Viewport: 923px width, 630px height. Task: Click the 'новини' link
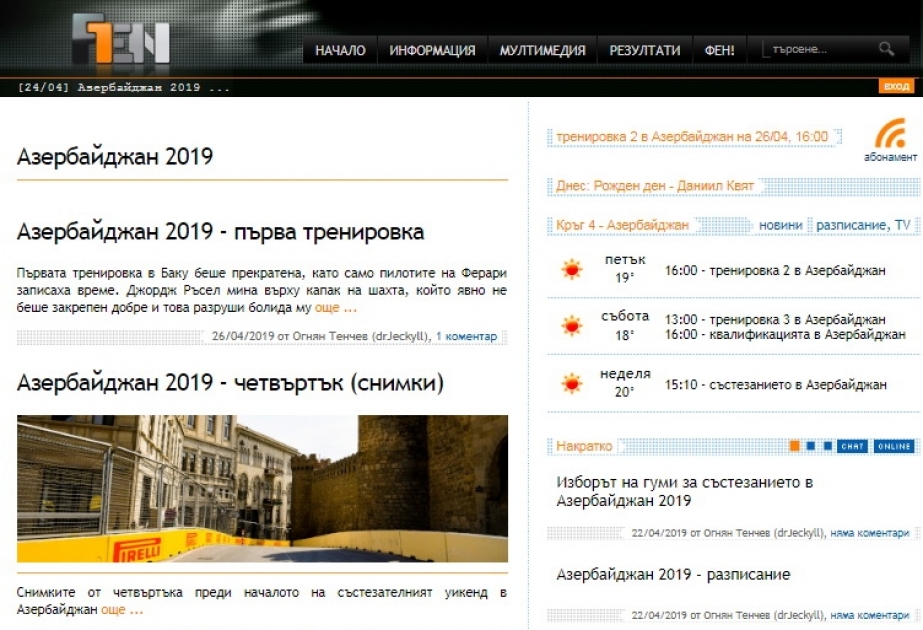[x=781, y=226]
